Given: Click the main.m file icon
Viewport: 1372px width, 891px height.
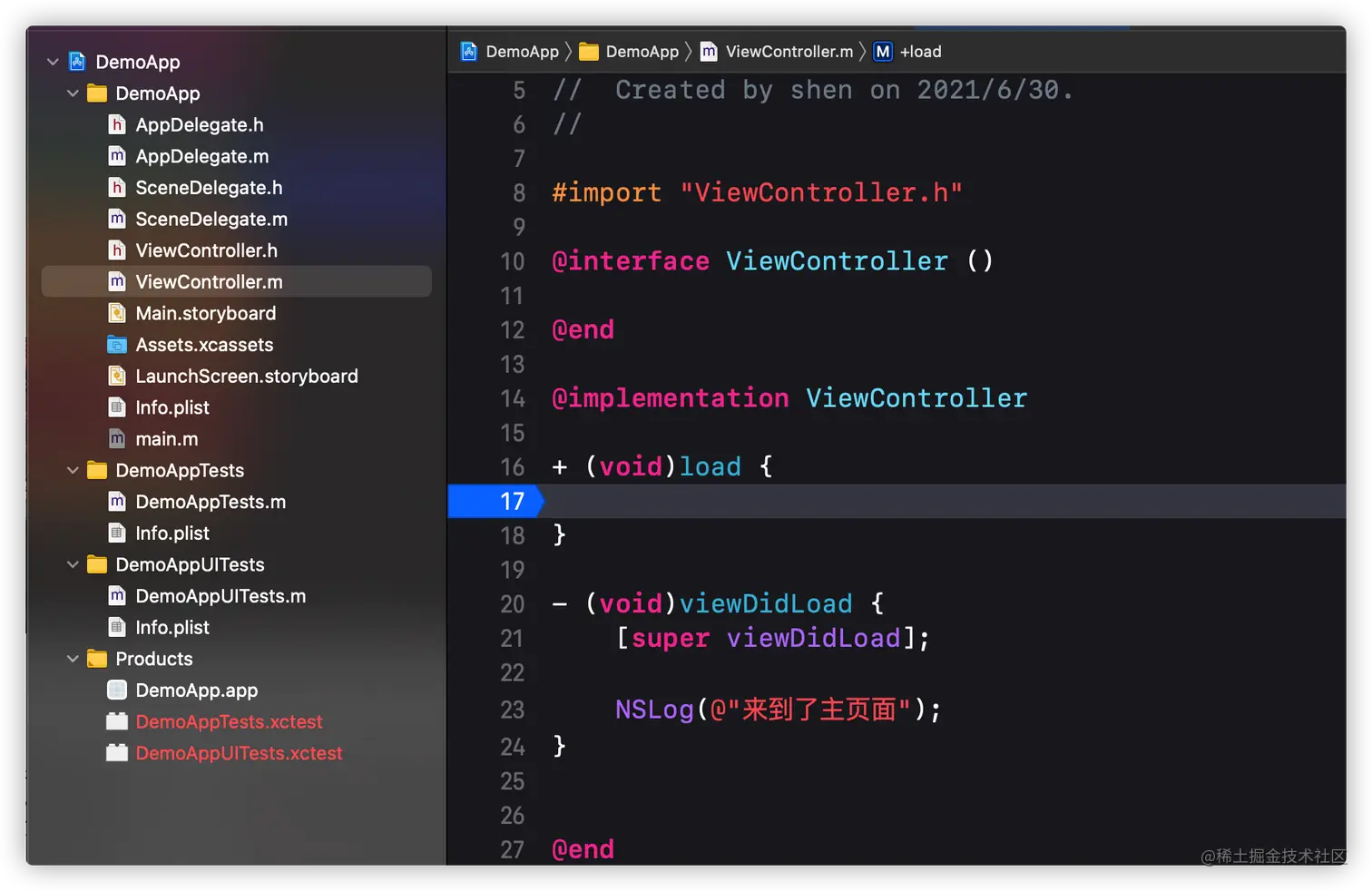Looking at the screenshot, I should pyautogui.click(x=117, y=439).
